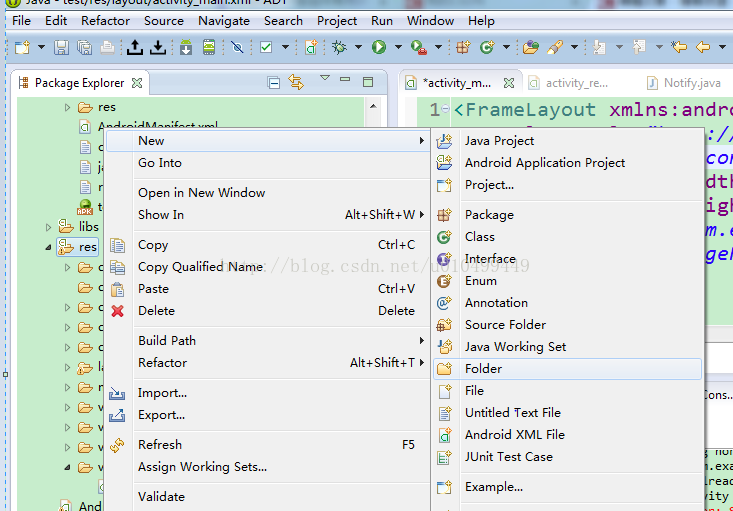
Task: Toggle Link with Editor in Package Explorer
Action: (296, 82)
